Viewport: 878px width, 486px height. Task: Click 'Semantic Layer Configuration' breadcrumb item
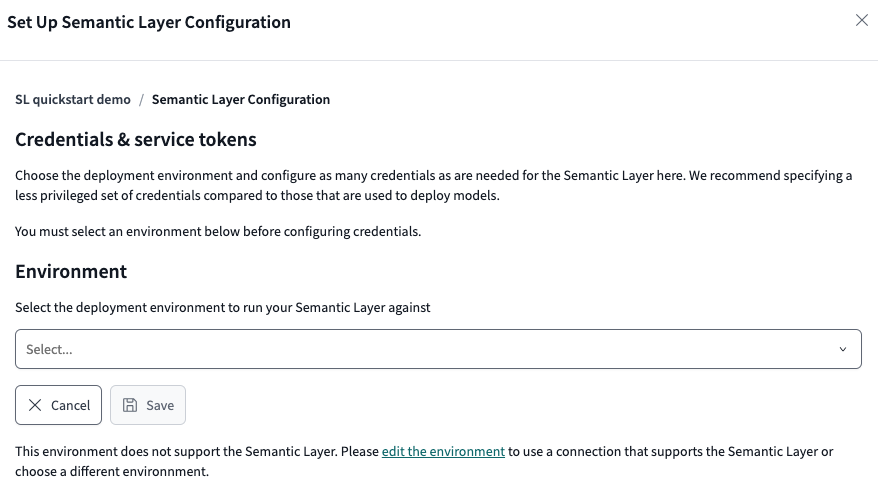tap(241, 100)
